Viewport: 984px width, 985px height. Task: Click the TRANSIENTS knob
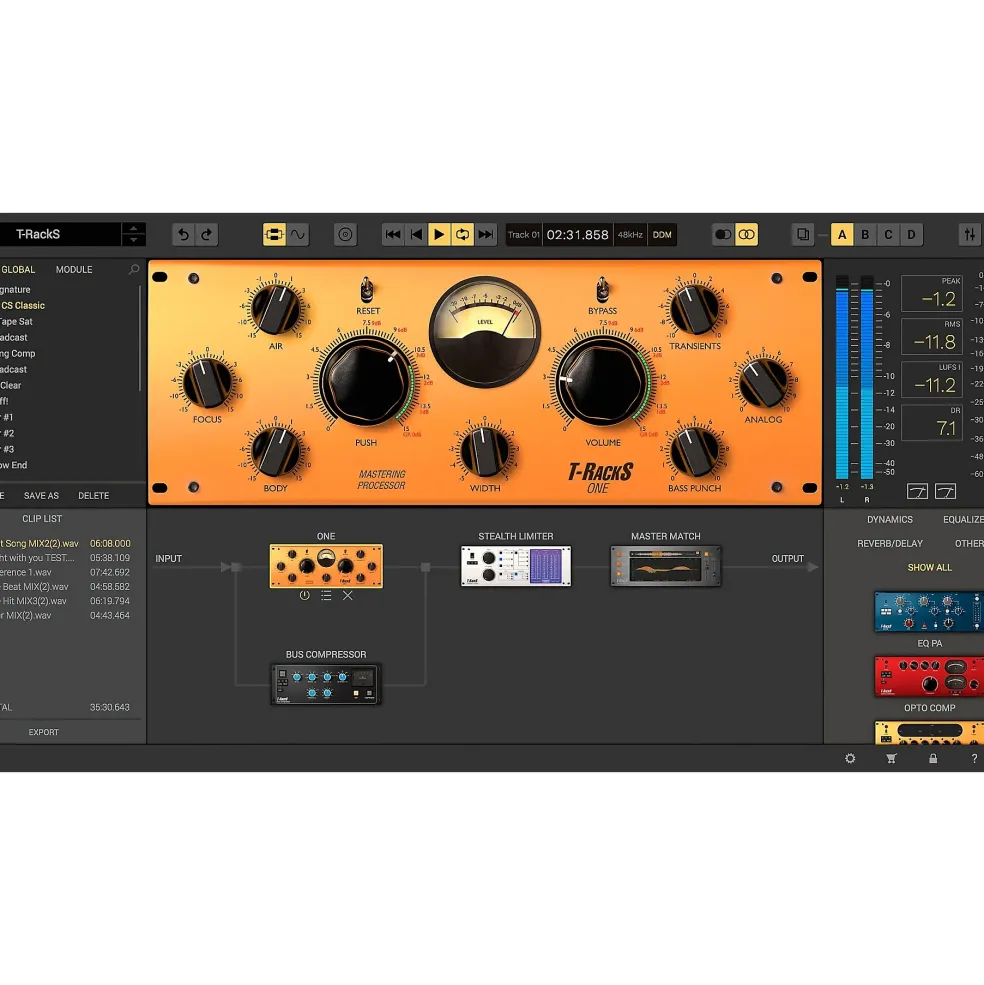coord(694,308)
